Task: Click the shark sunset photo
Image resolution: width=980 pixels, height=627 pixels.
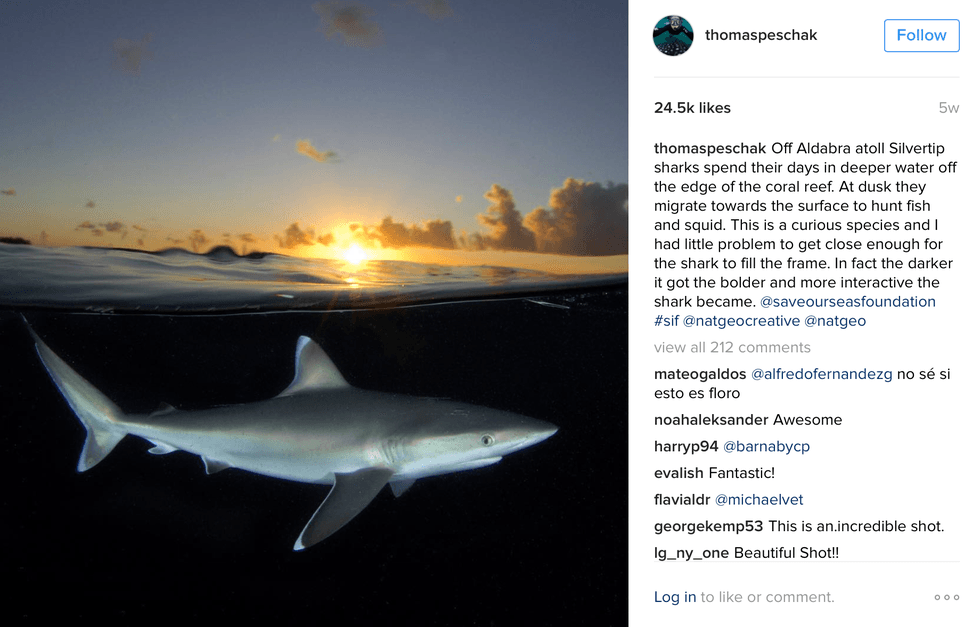Action: pos(314,313)
